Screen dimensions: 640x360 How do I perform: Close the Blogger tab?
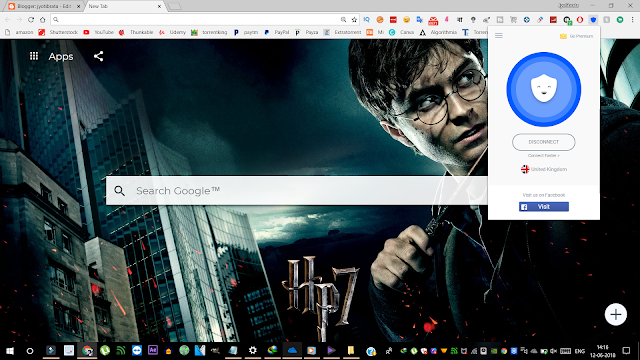(x=78, y=7)
